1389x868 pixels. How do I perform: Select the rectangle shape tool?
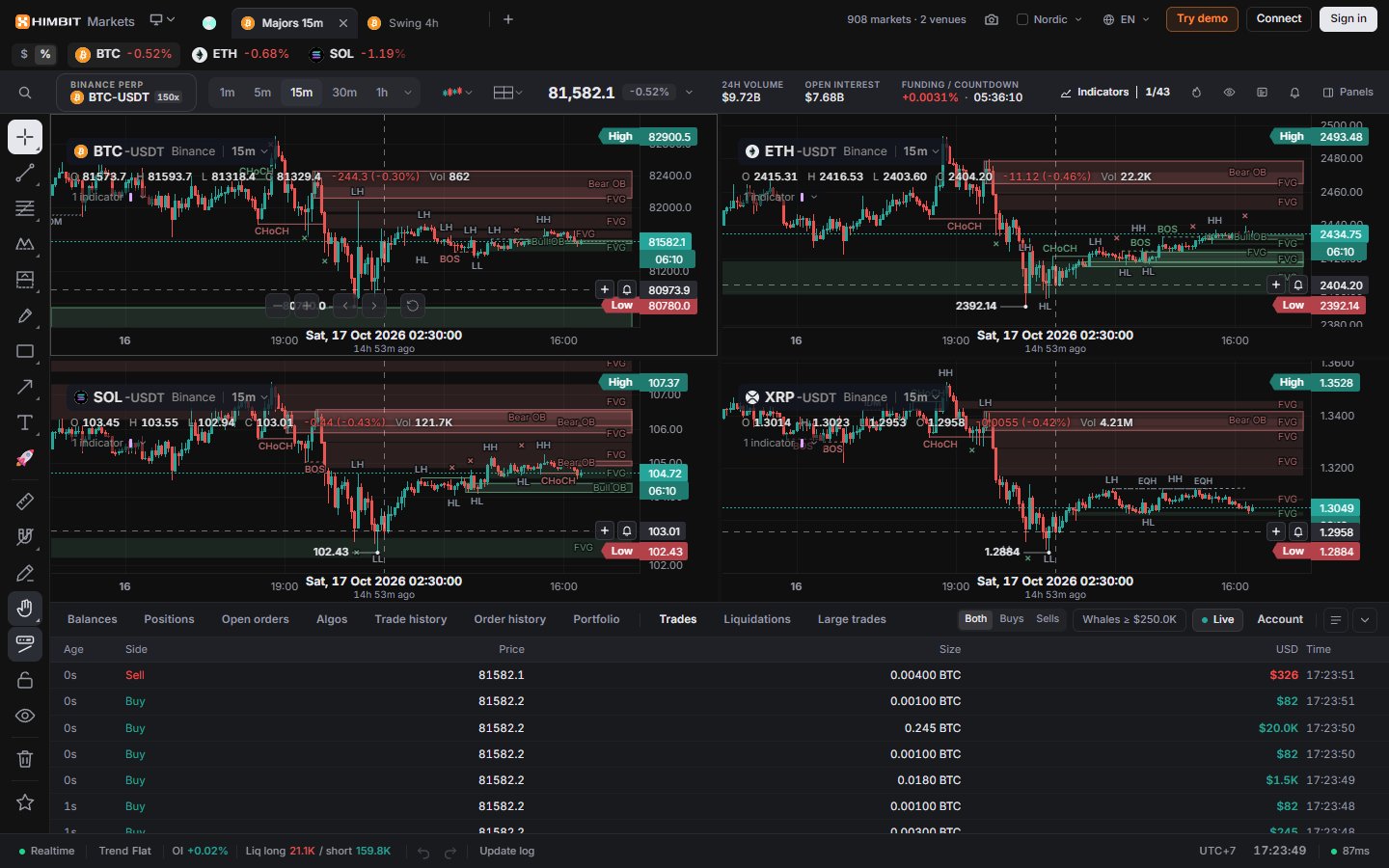[25, 351]
